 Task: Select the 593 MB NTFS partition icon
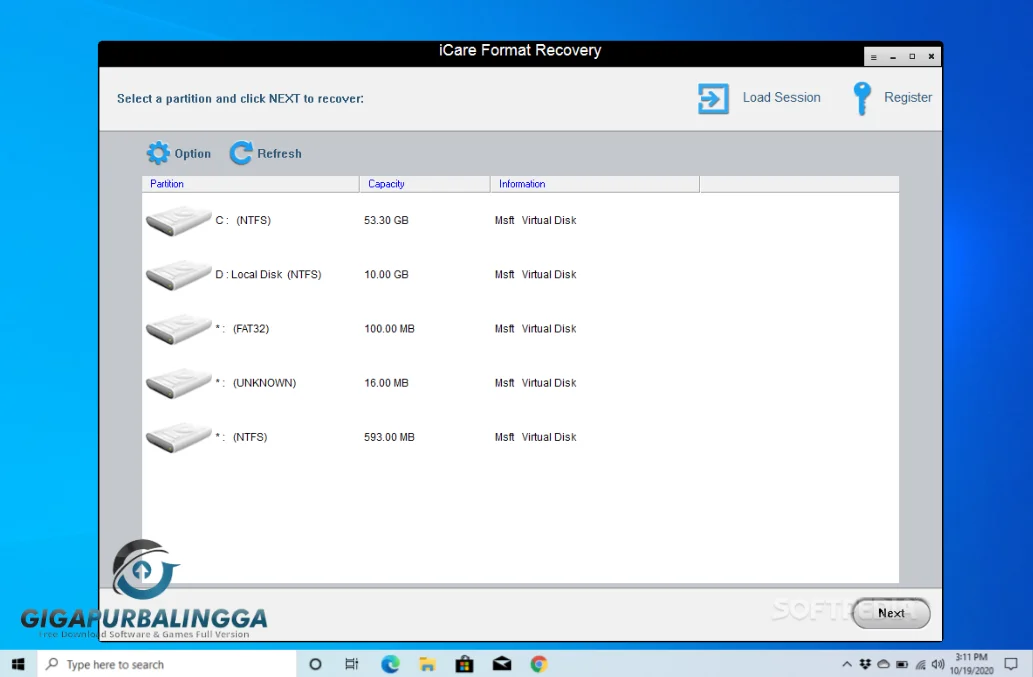click(x=178, y=437)
